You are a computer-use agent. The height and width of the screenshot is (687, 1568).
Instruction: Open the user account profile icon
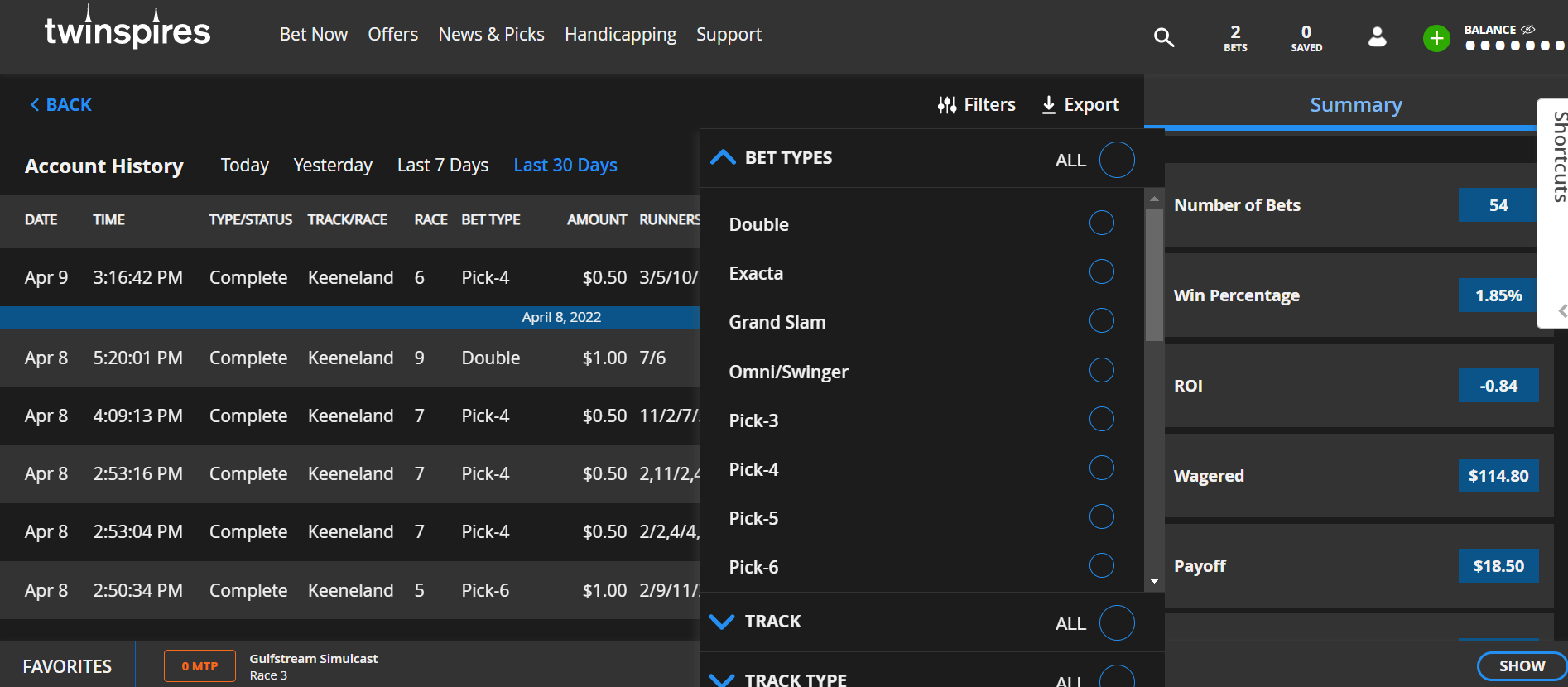click(1377, 37)
